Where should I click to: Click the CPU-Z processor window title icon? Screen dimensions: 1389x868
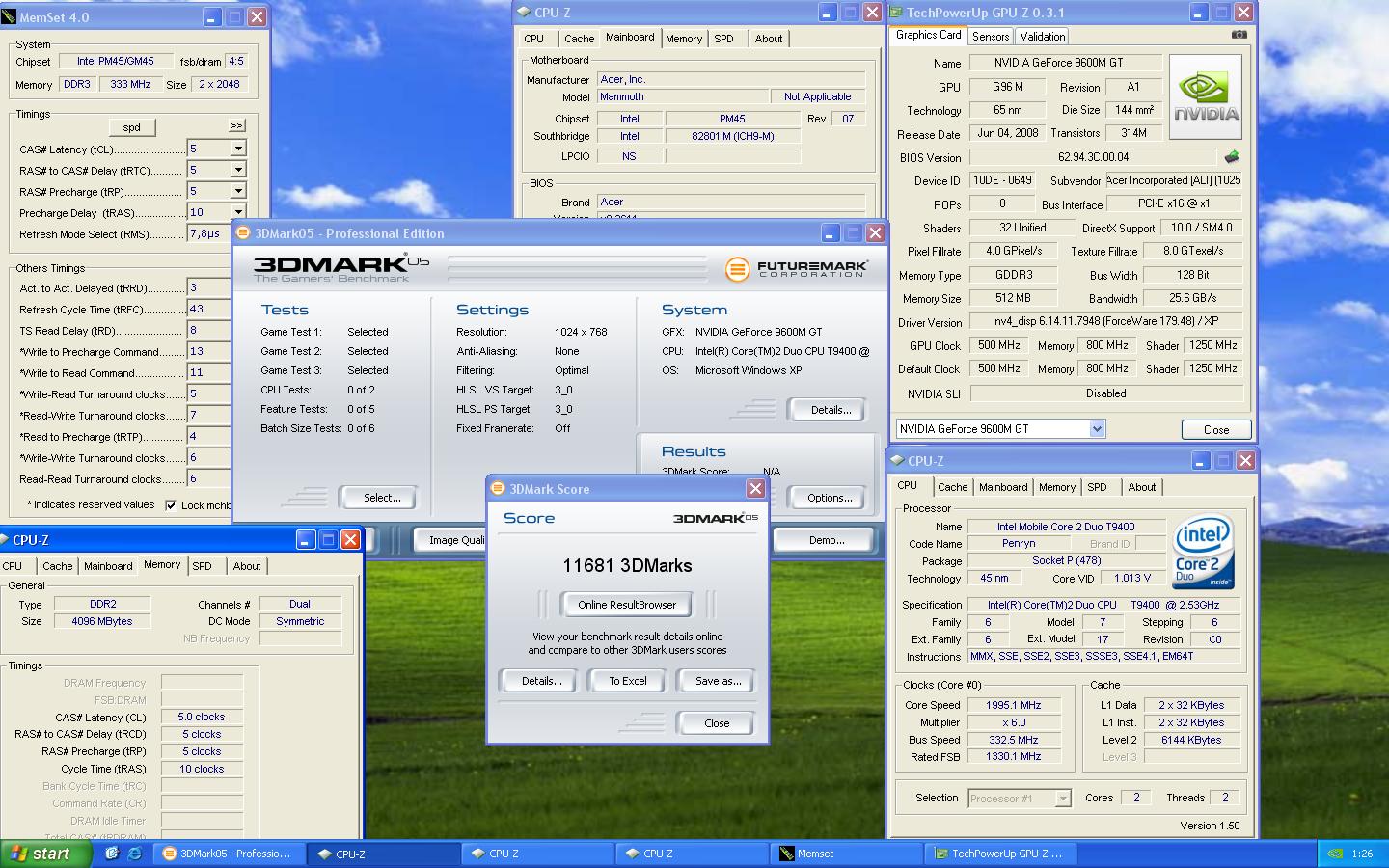click(897, 460)
